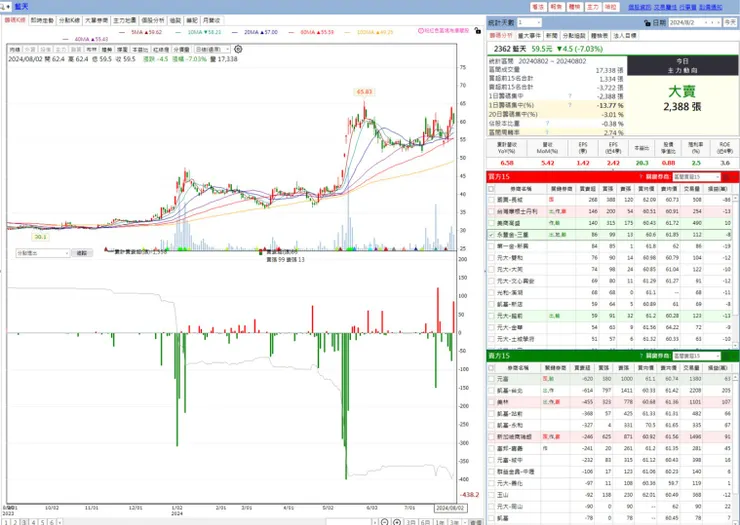Check the 新加坡商瑞銀 seller row checkbox
This screenshot has height=525, width=740.
coord(491,437)
